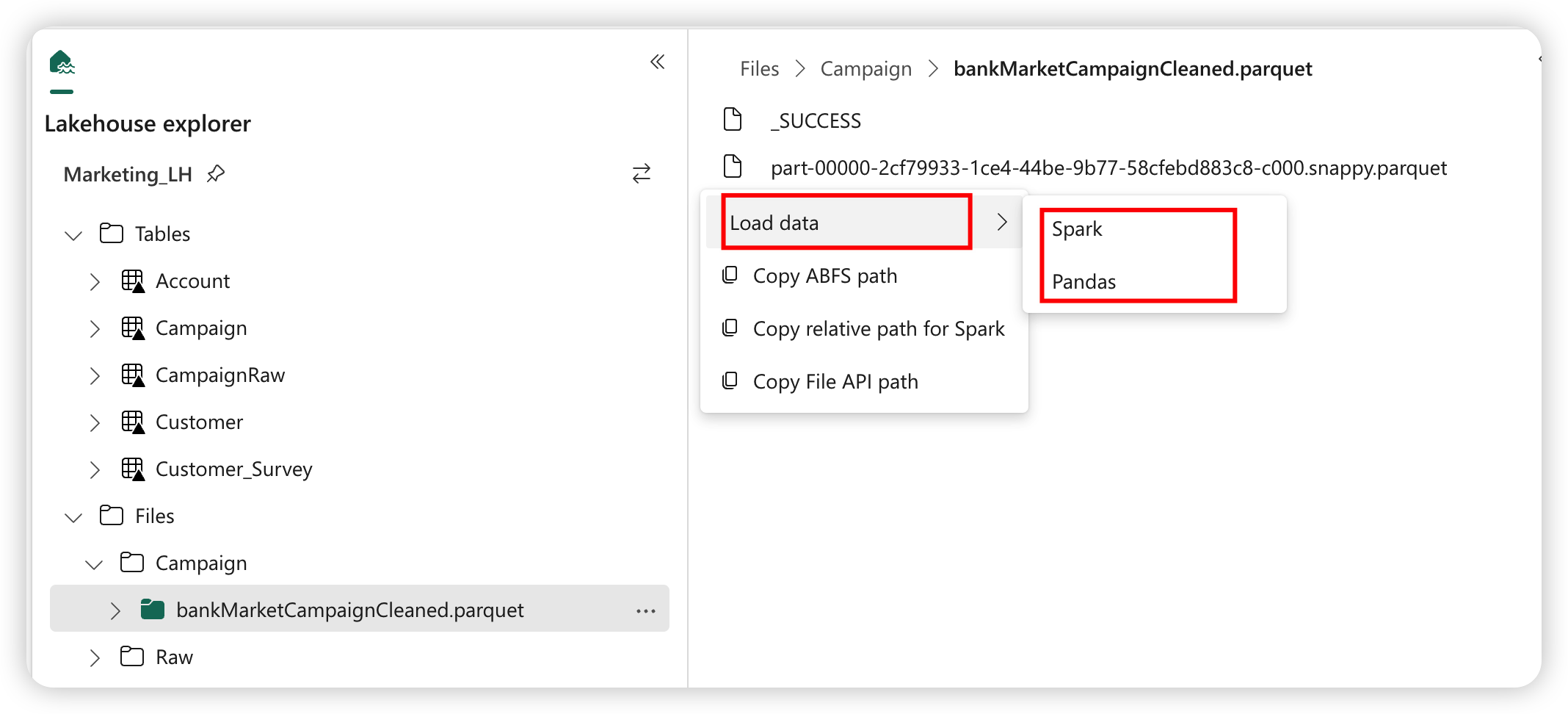The image size is (1568, 714).
Task: Go to Files in the breadcrumb
Action: coord(759,68)
